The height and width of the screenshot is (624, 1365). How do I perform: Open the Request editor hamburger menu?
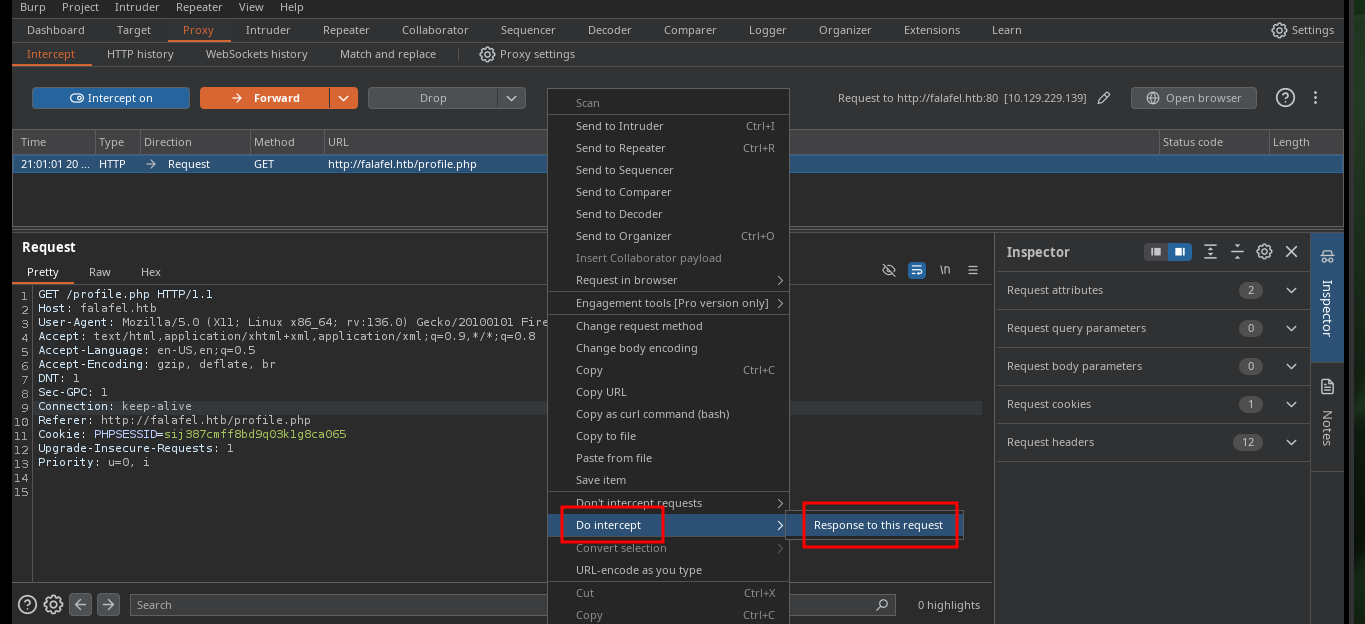pyautogui.click(x=973, y=270)
